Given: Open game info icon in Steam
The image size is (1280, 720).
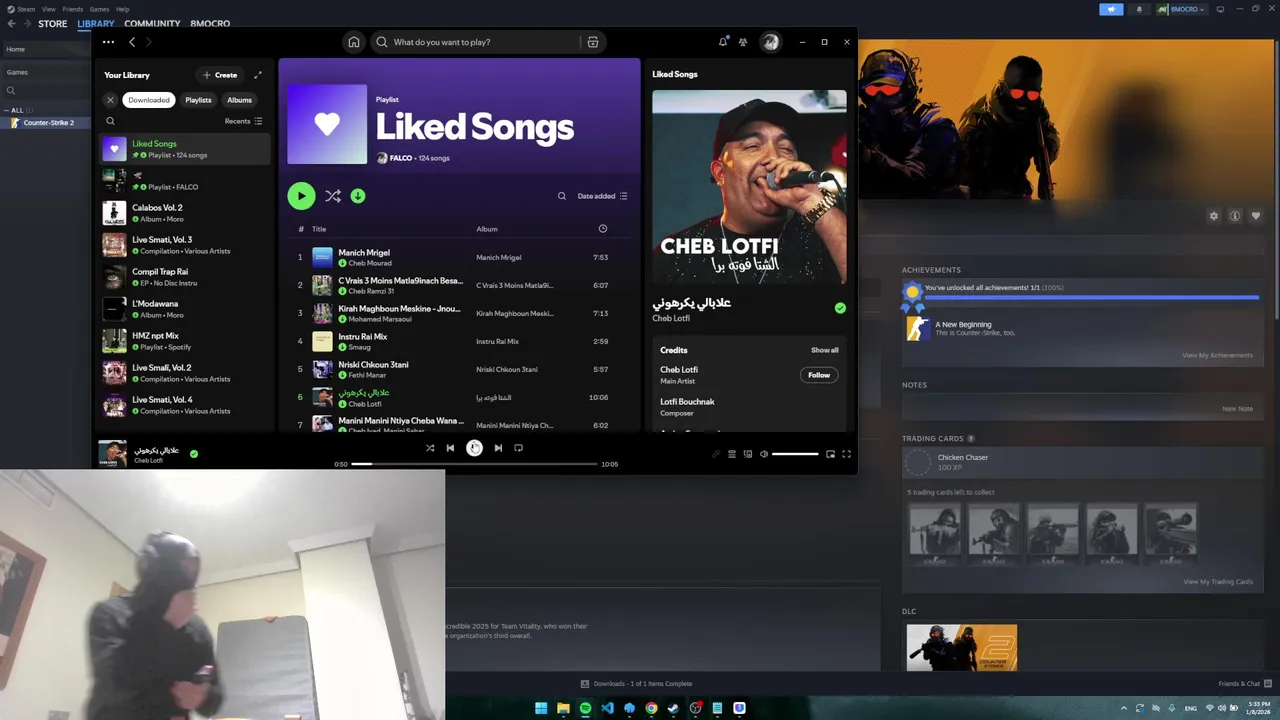Looking at the screenshot, I should (1235, 216).
